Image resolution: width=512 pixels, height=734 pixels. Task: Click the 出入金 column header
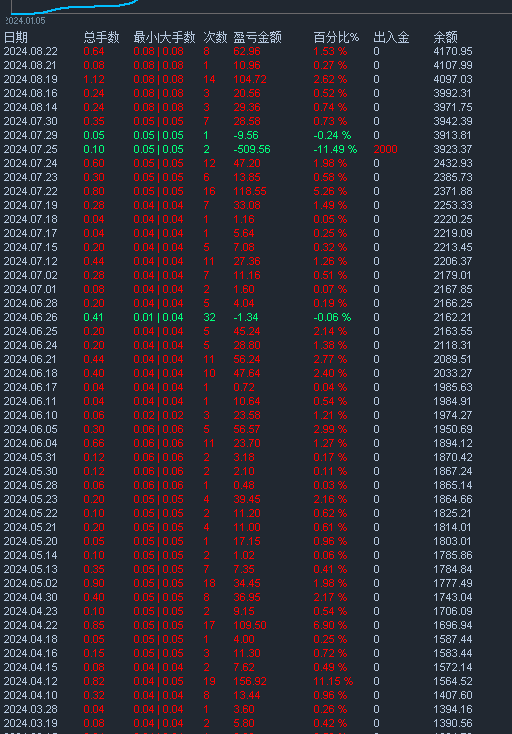click(391, 37)
